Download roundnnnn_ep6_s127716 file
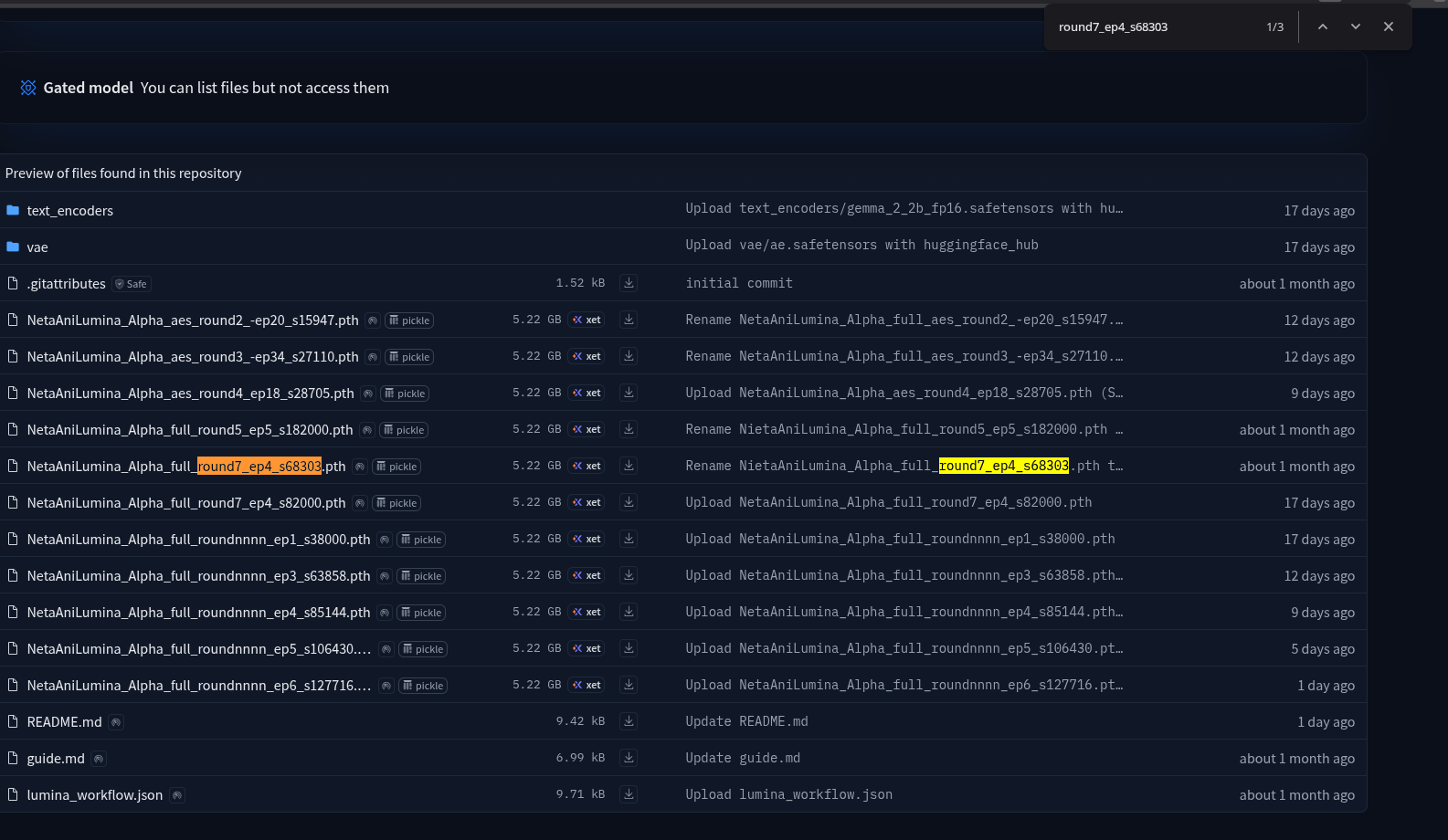The width and height of the screenshot is (1448, 840). point(629,685)
